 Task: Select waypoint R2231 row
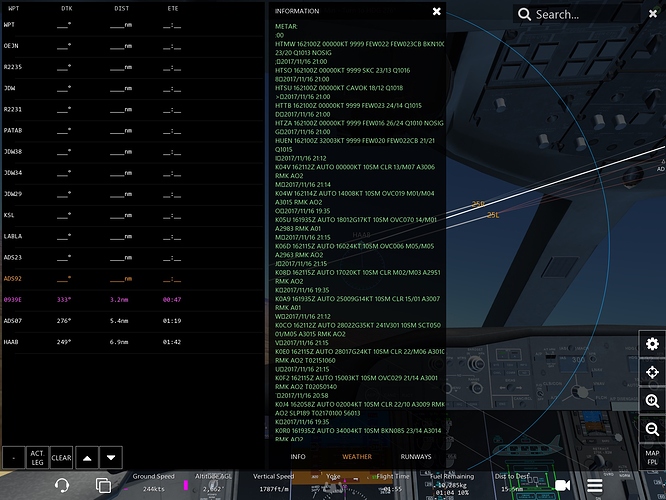133,110
